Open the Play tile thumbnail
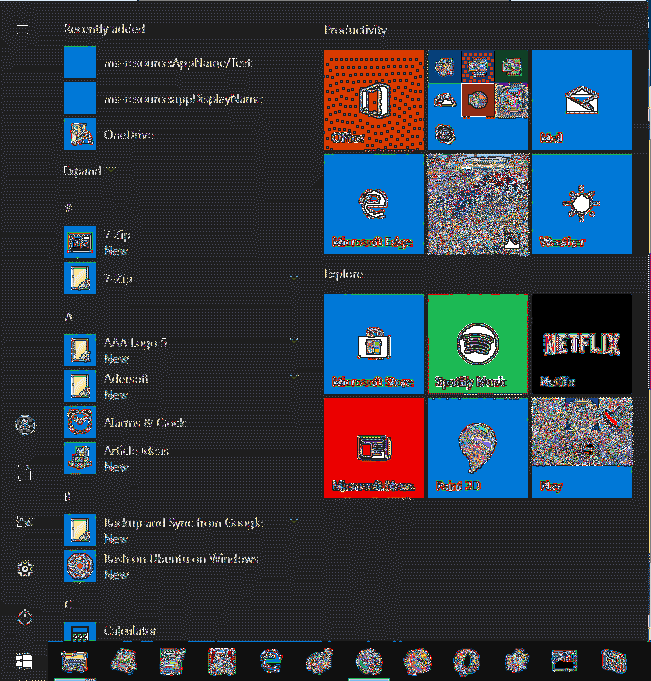Screen dimensions: 651x681 coord(581,446)
